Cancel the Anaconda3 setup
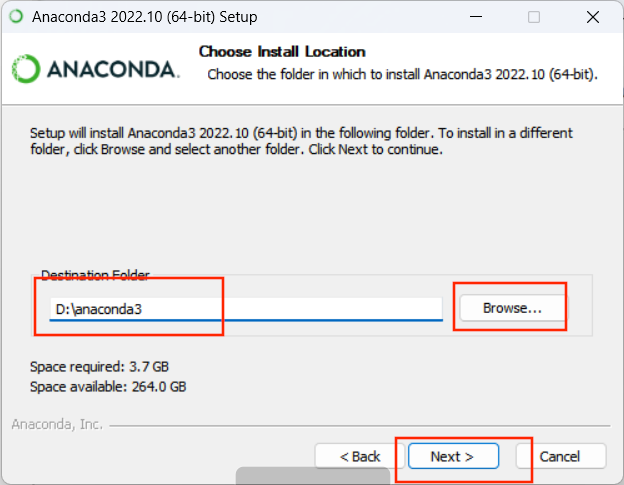The width and height of the screenshot is (624, 485). (x=560, y=456)
